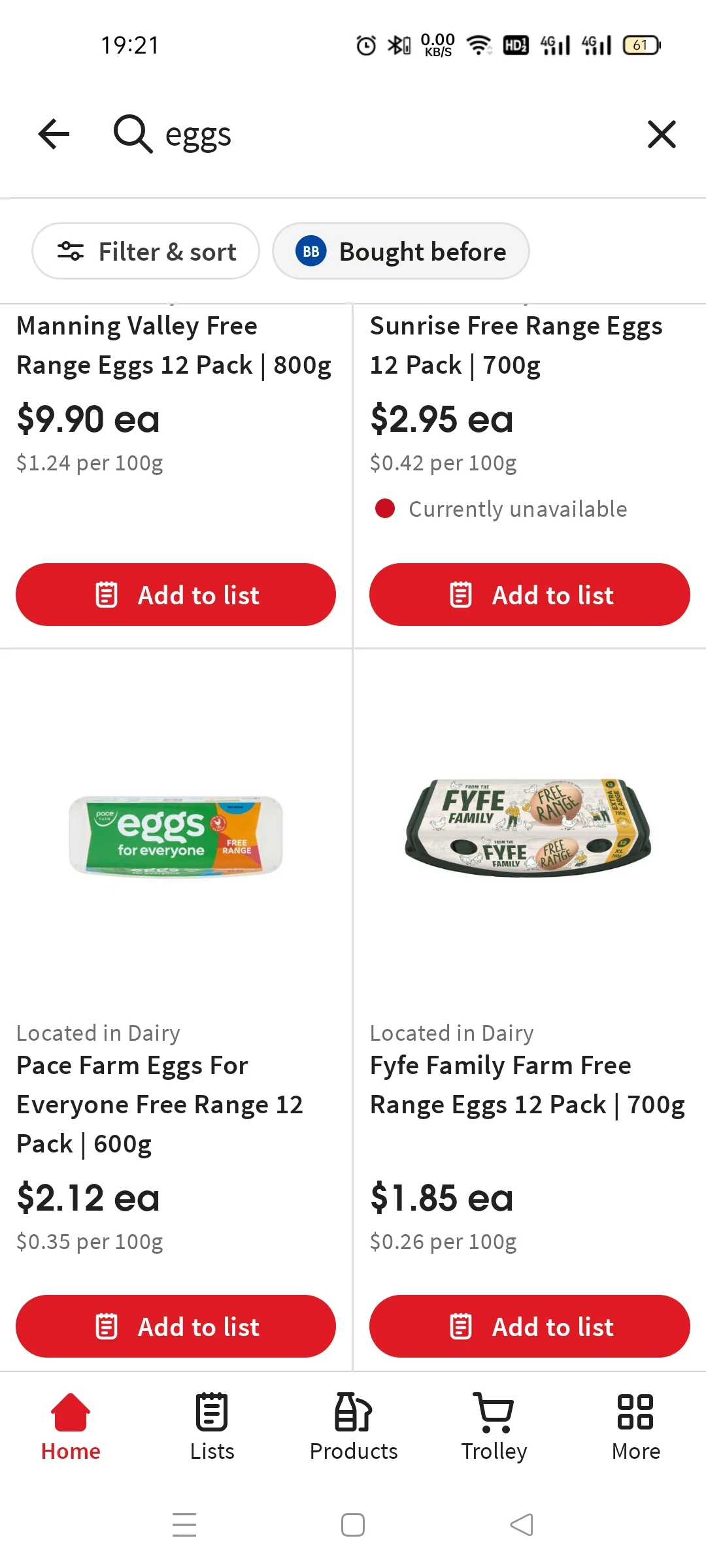Add Fyfe Family eggs to list

(x=529, y=1327)
